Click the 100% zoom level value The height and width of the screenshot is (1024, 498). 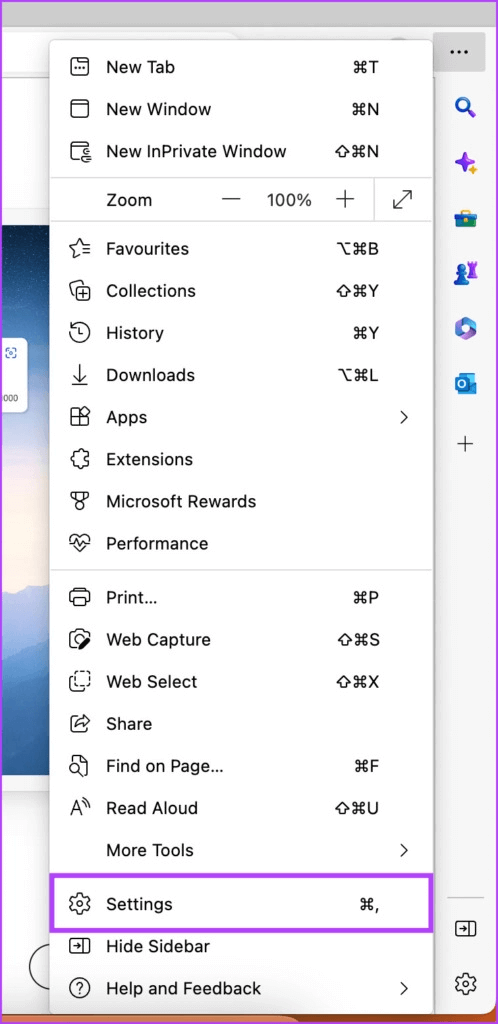(289, 200)
